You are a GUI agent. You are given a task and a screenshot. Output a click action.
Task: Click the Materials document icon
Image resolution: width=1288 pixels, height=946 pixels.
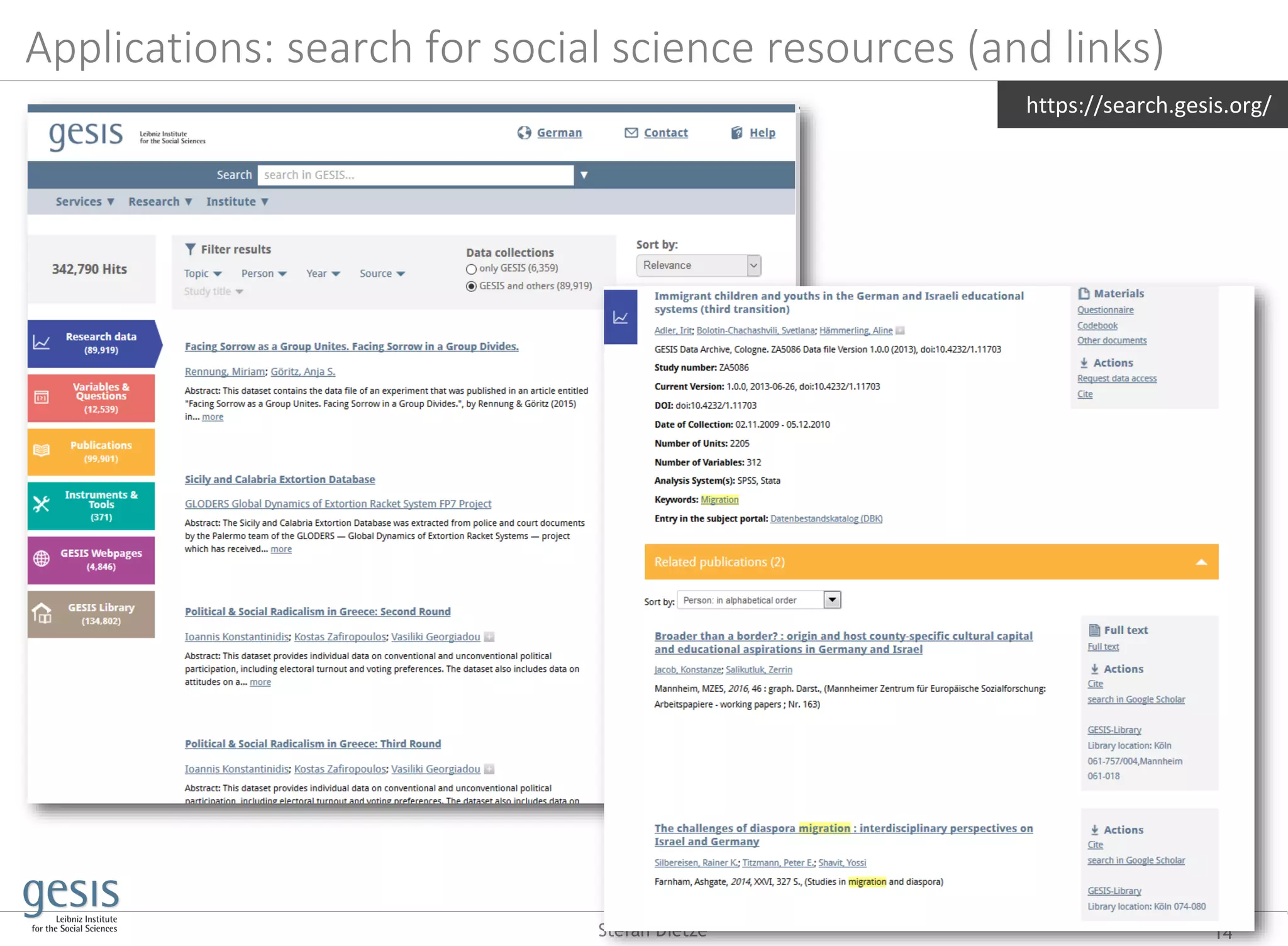pyautogui.click(x=1084, y=294)
